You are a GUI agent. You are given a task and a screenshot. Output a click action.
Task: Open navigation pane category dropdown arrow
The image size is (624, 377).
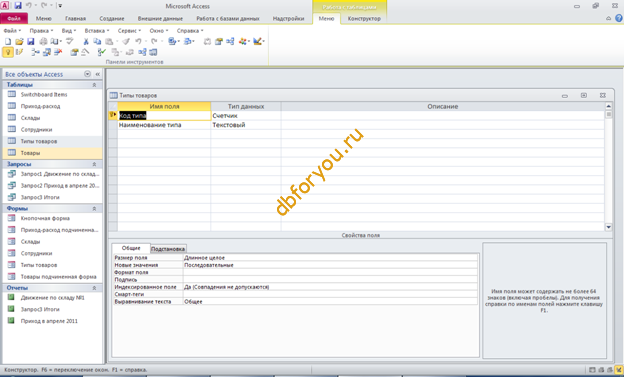pos(88,74)
